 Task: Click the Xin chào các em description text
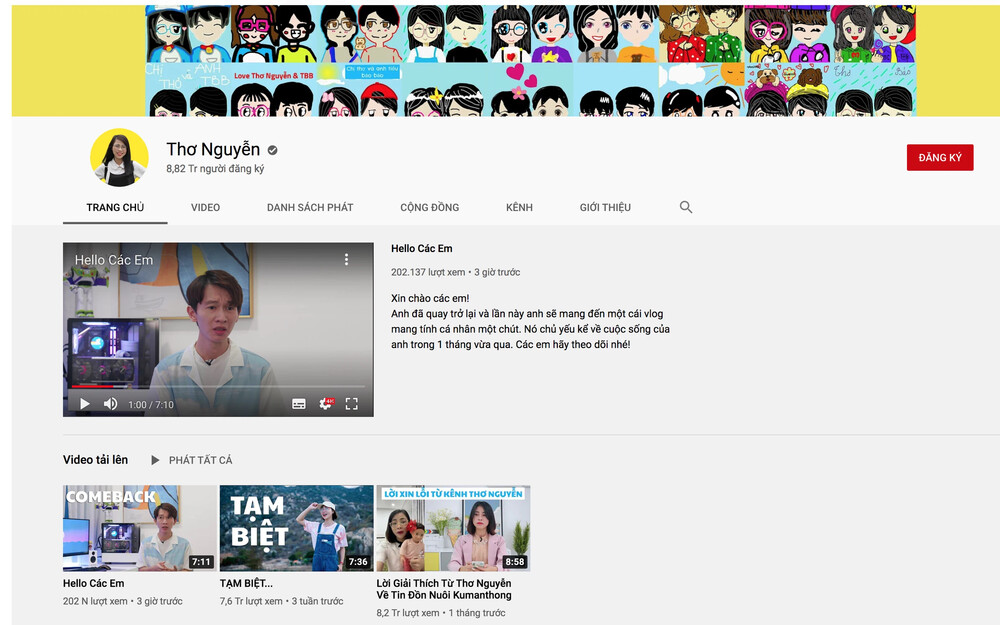pos(430,298)
